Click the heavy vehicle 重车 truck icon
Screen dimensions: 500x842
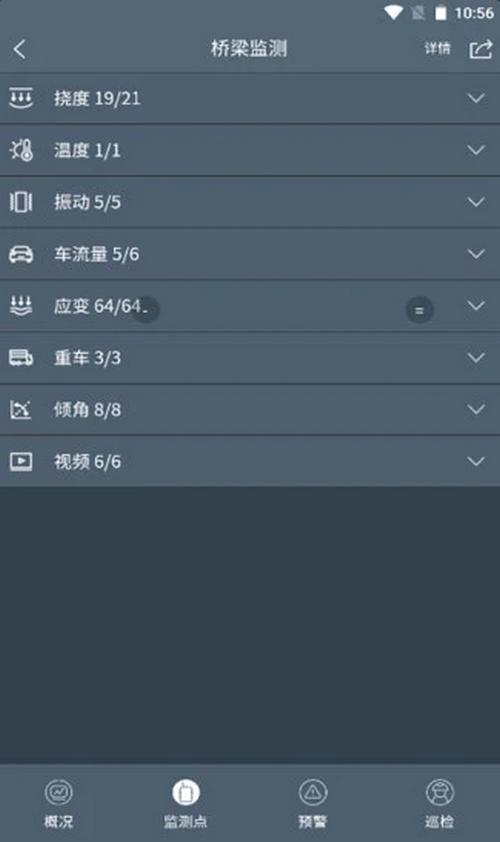[21, 358]
